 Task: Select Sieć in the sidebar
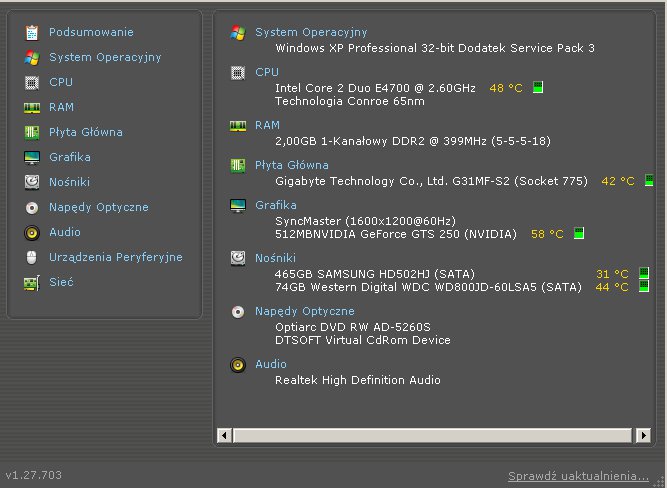click(x=61, y=282)
